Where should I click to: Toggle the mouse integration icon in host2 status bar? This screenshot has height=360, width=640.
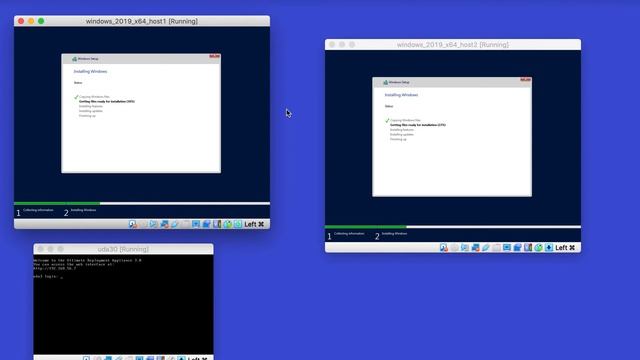pyautogui.click(x=539, y=248)
